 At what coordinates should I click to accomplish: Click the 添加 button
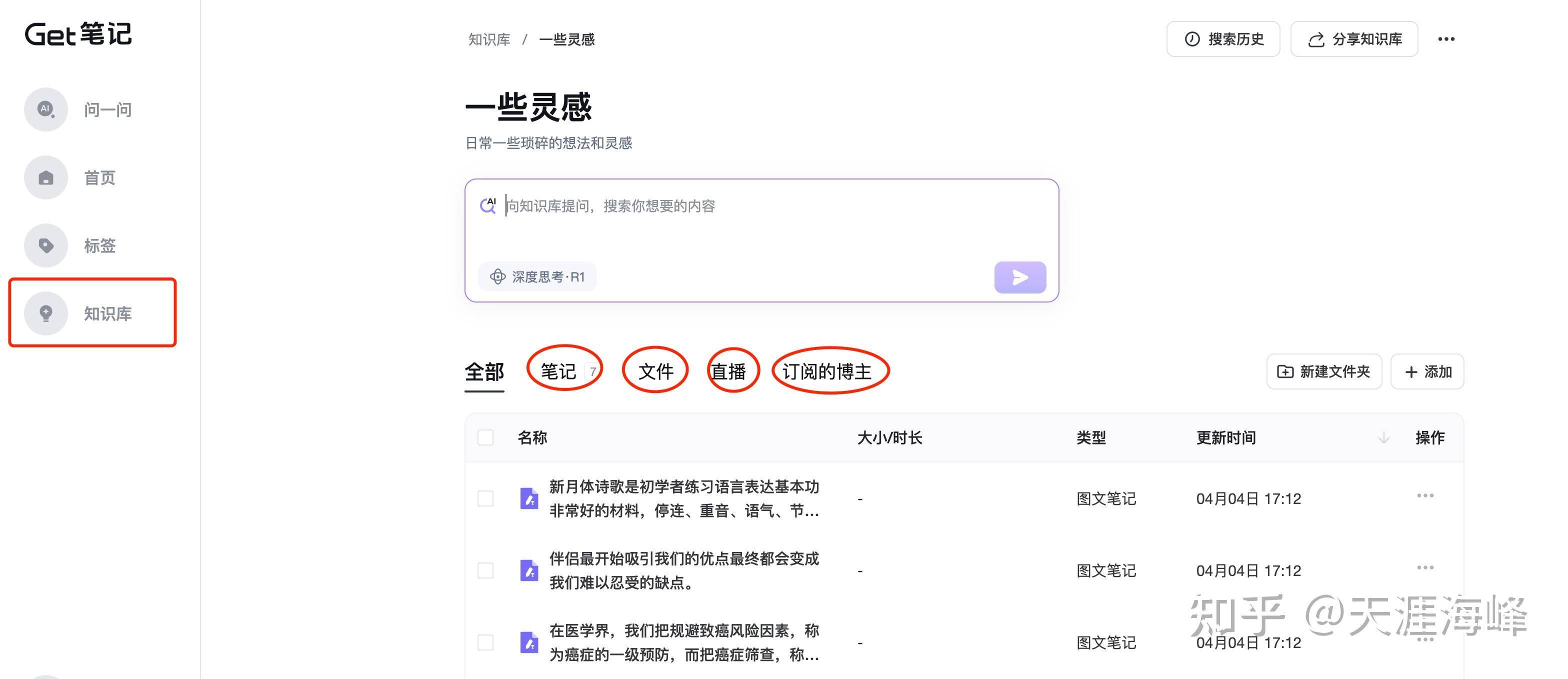[1427, 371]
